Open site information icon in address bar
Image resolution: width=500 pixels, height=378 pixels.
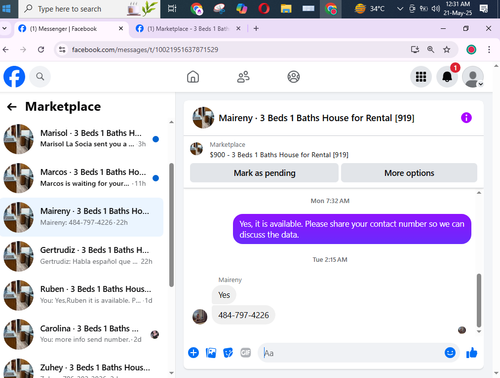pos(62,50)
